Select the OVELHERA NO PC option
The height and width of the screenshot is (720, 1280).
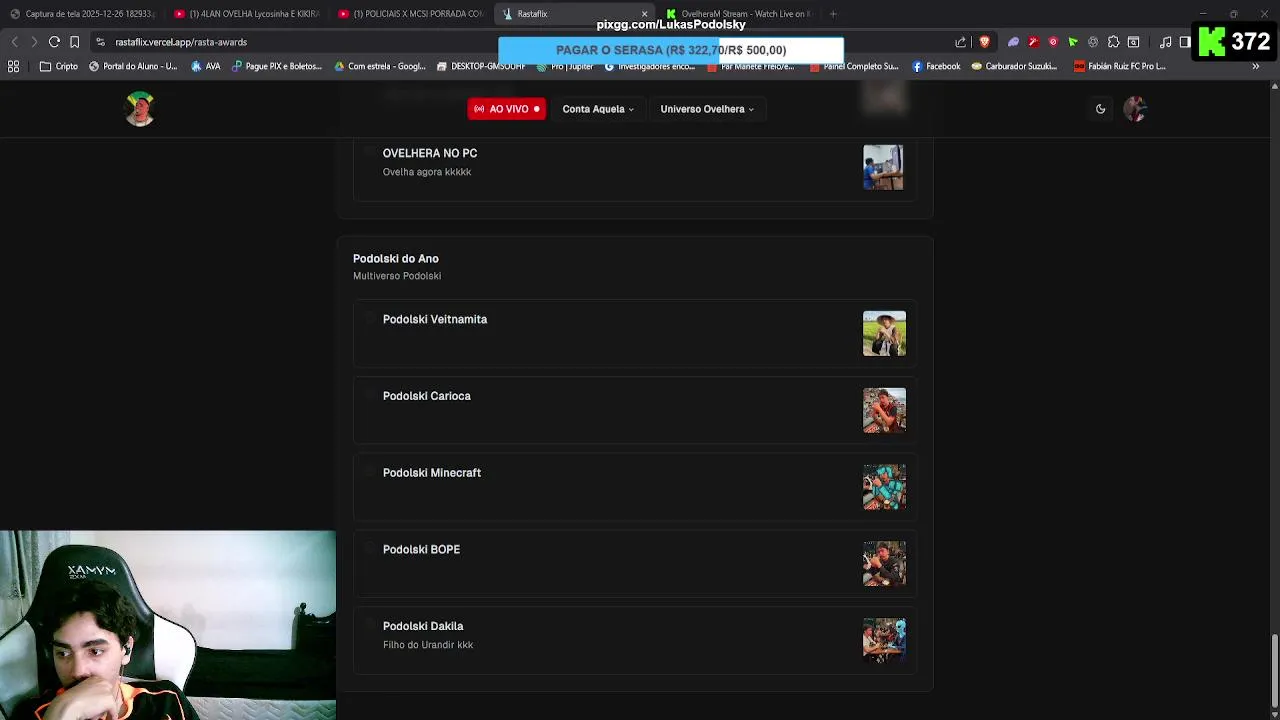coord(369,153)
